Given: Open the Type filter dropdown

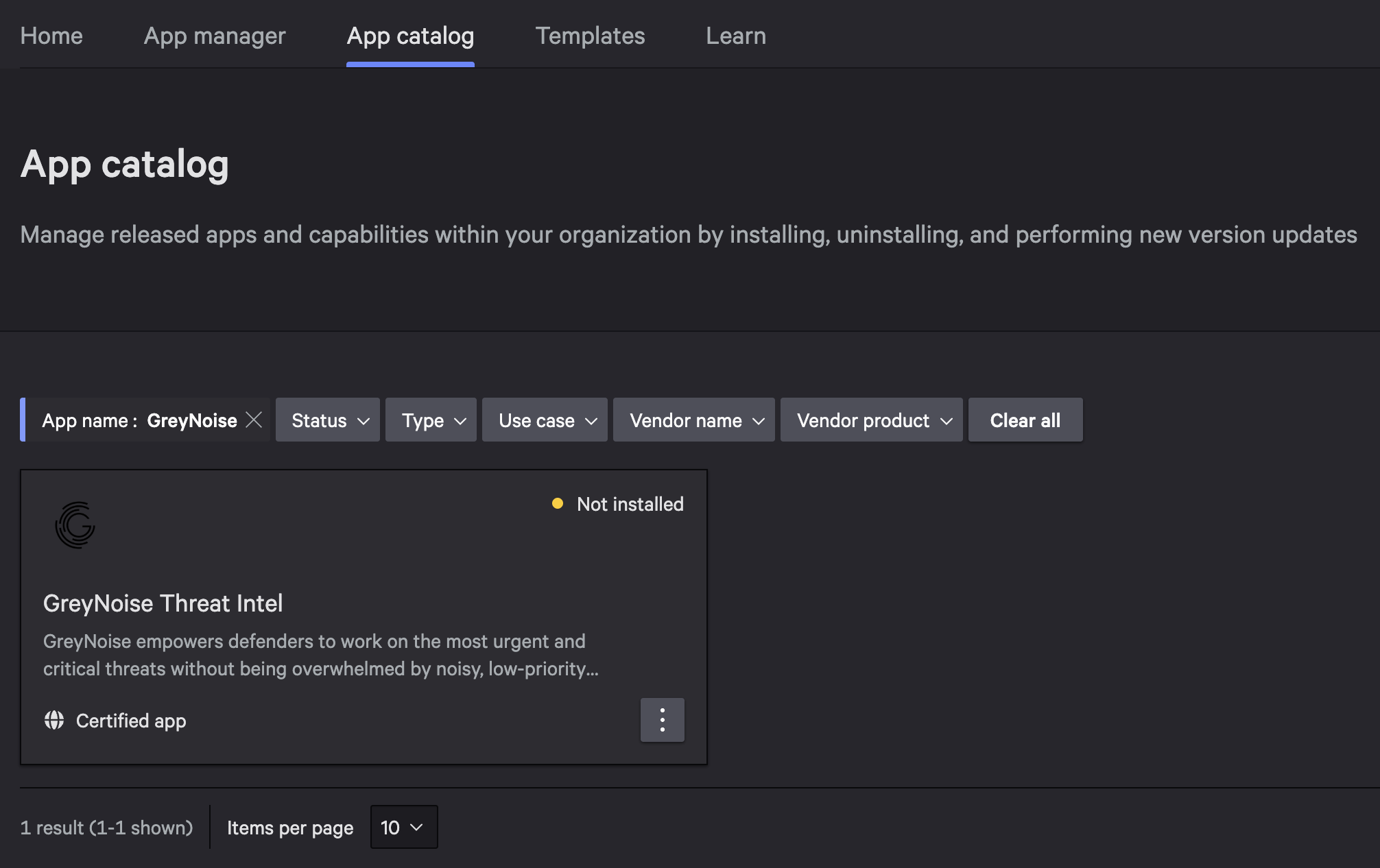Looking at the screenshot, I should [x=431, y=420].
